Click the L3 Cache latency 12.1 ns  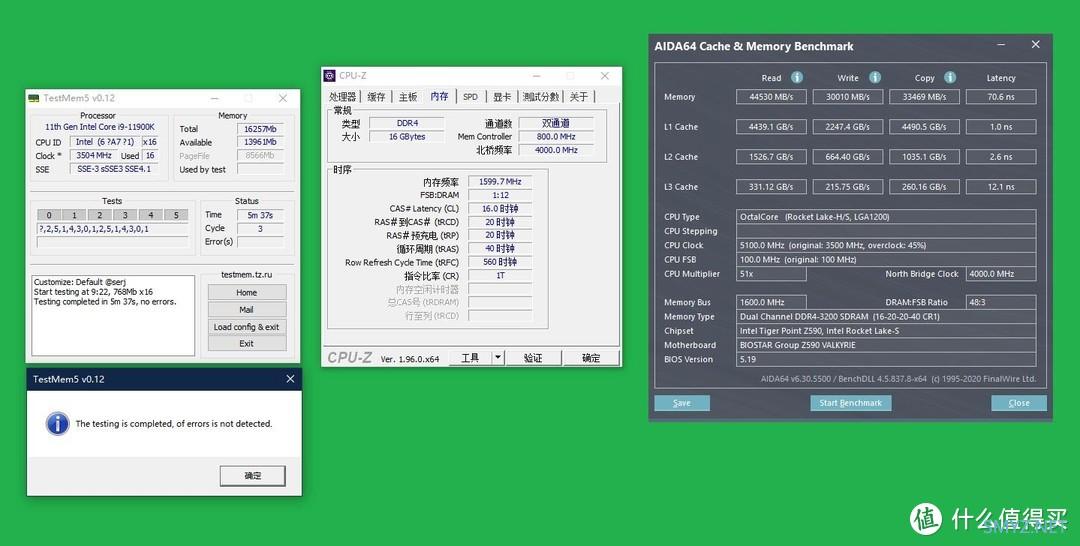click(1001, 187)
